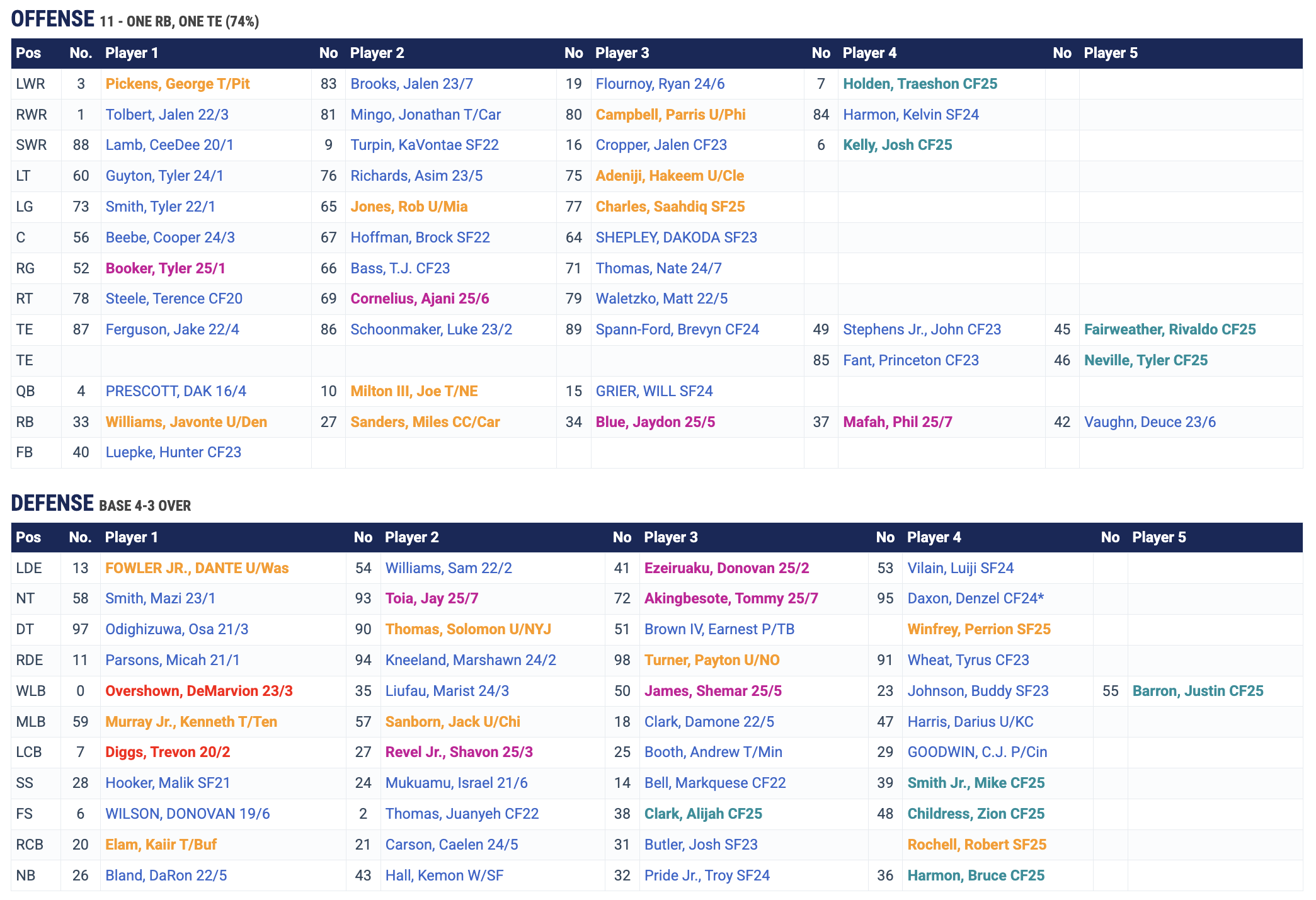Open Daxon, Denzel CF24* link
Image resolution: width=1316 pixels, height=900 pixels.
pos(976,598)
